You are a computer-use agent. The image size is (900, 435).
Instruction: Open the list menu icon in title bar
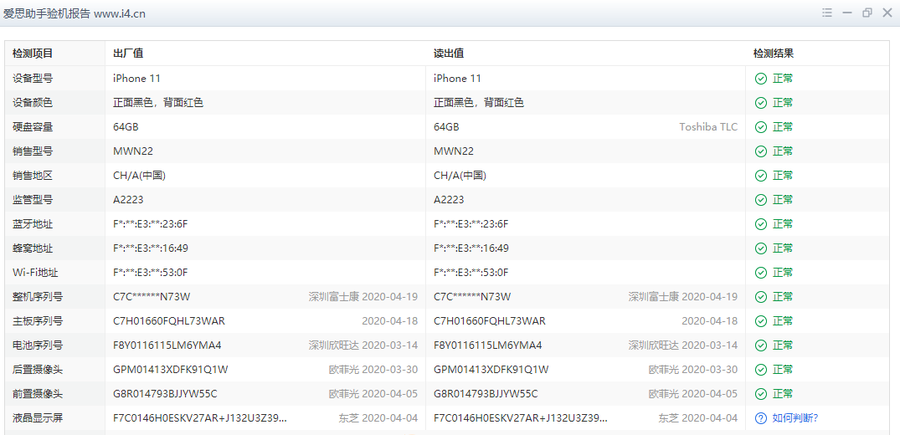(827, 13)
